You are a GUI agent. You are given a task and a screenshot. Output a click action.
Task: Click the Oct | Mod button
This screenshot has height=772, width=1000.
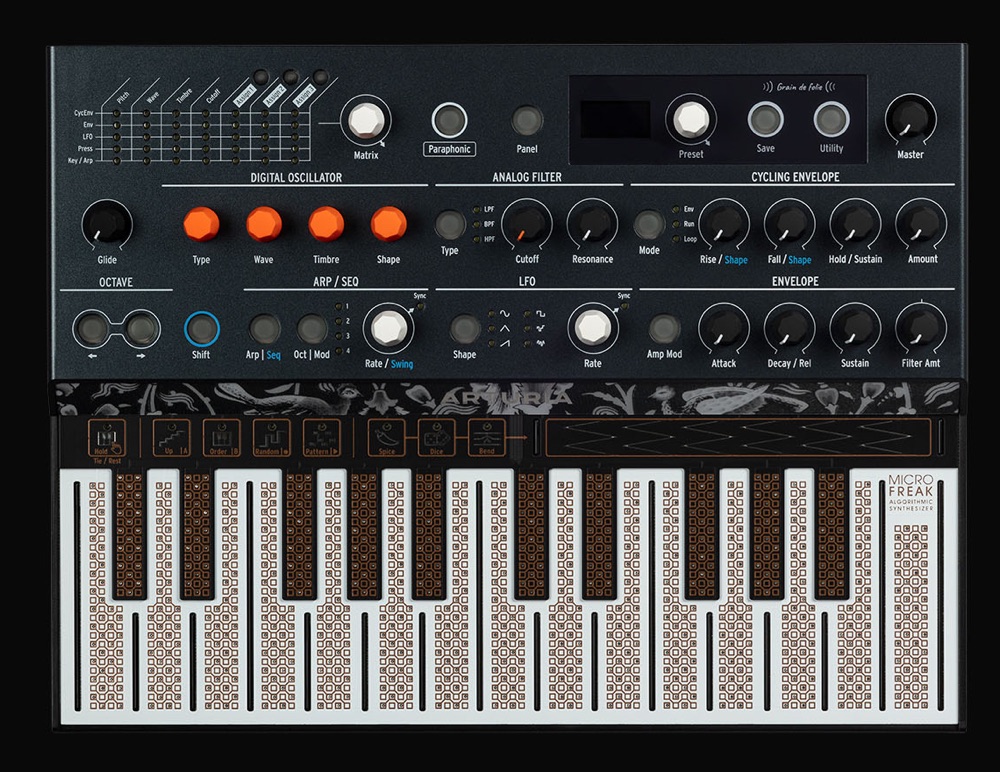coord(312,329)
